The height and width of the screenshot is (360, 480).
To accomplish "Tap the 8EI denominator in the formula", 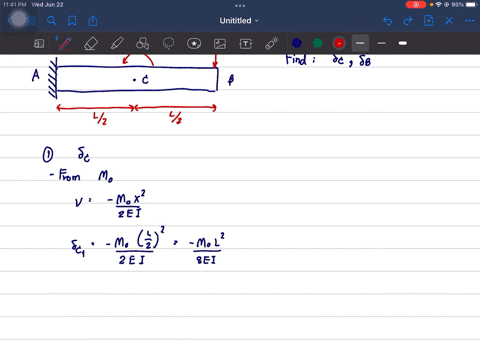I will click(x=206, y=260).
